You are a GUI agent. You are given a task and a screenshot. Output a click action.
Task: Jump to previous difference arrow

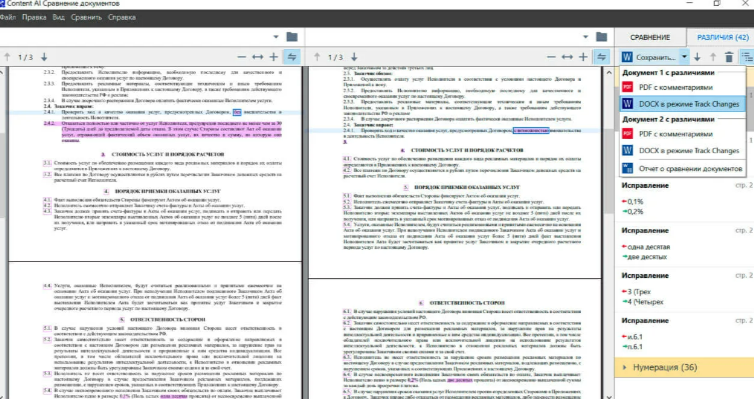point(713,57)
